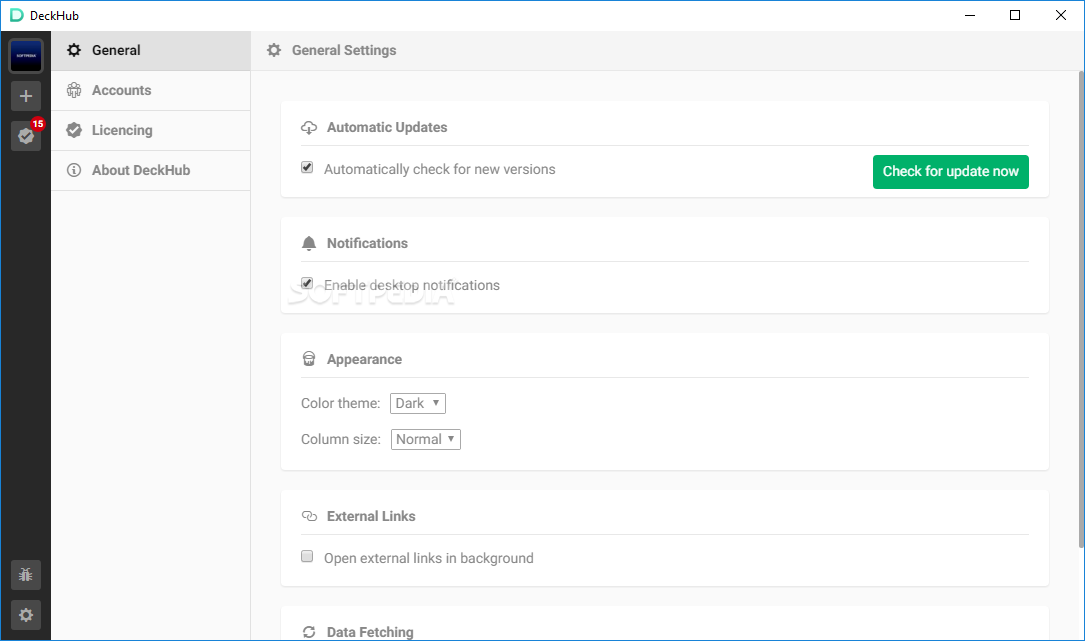This screenshot has width=1085, height=641.
Task: Click the General Settings header gear icon
Action: coord(274,50)
